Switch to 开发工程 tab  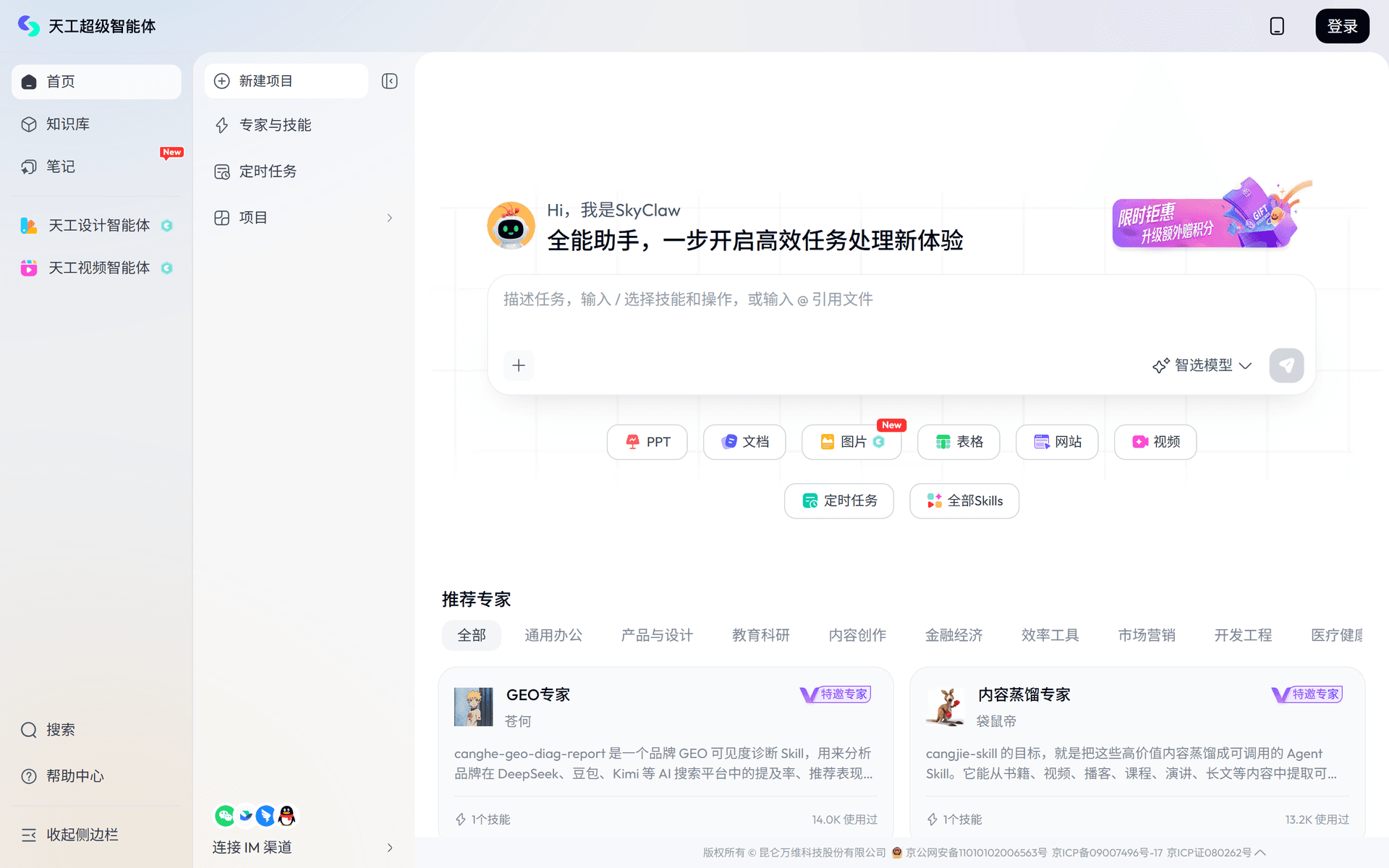[1243, 636]
